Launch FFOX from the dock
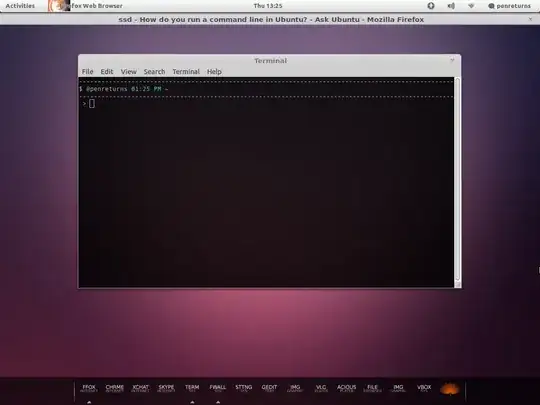 point(89,388)
